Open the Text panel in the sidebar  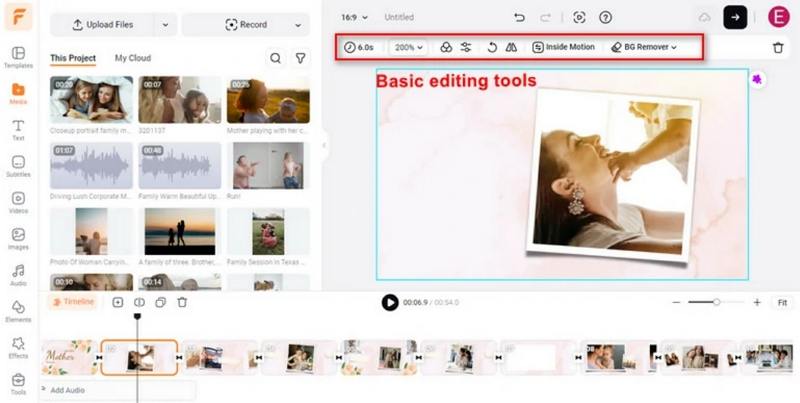[x=18, y=129]
